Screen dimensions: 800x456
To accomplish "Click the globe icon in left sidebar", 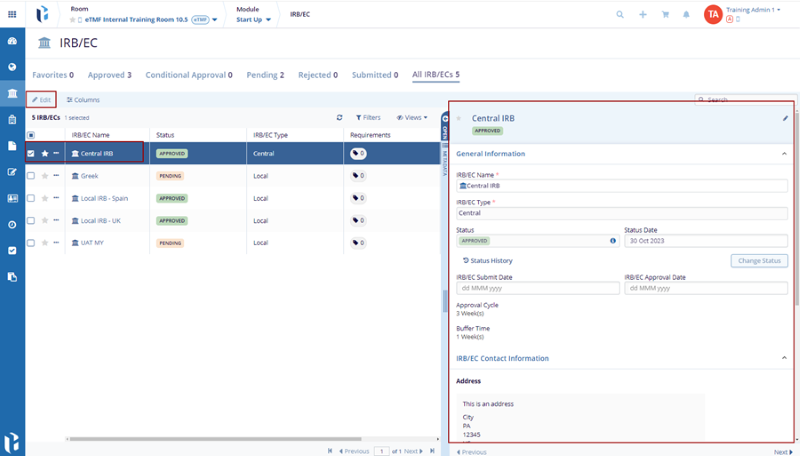I will tap(12, 67).
